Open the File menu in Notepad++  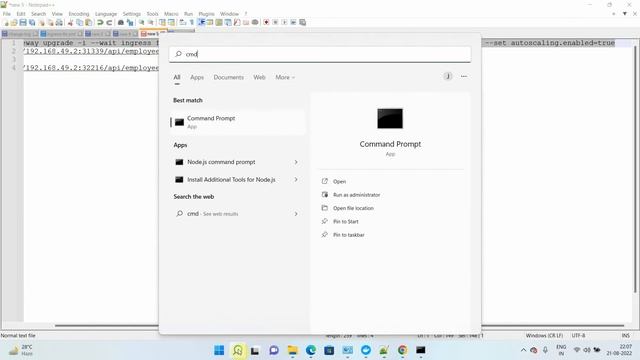click(x=7, y=14)
